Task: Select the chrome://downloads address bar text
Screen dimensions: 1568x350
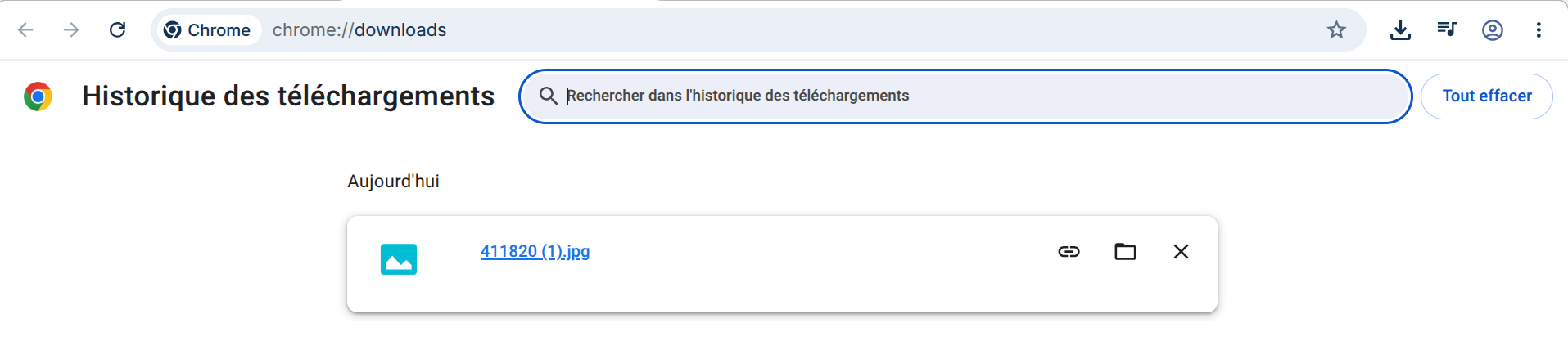Action: coord(359,30)
